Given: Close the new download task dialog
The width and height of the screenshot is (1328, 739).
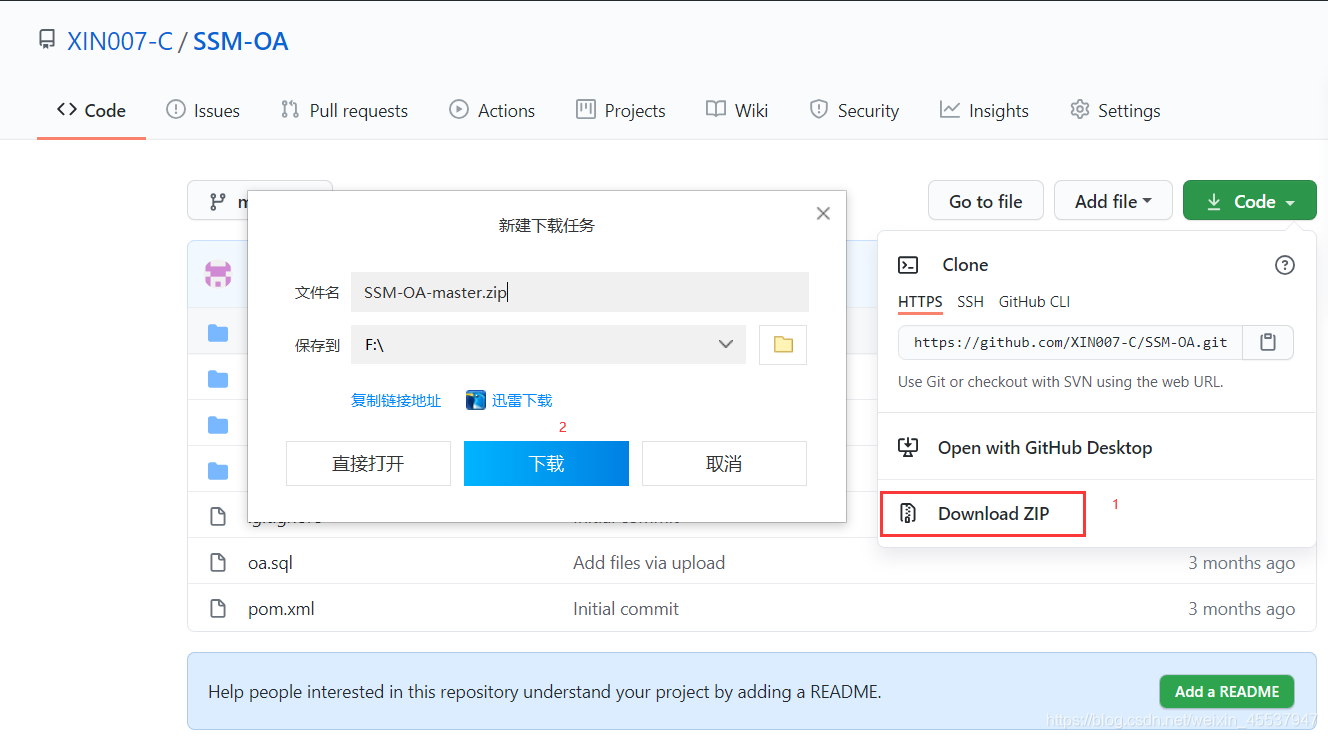Looking at the screenshot, I should tap(823, 213).
